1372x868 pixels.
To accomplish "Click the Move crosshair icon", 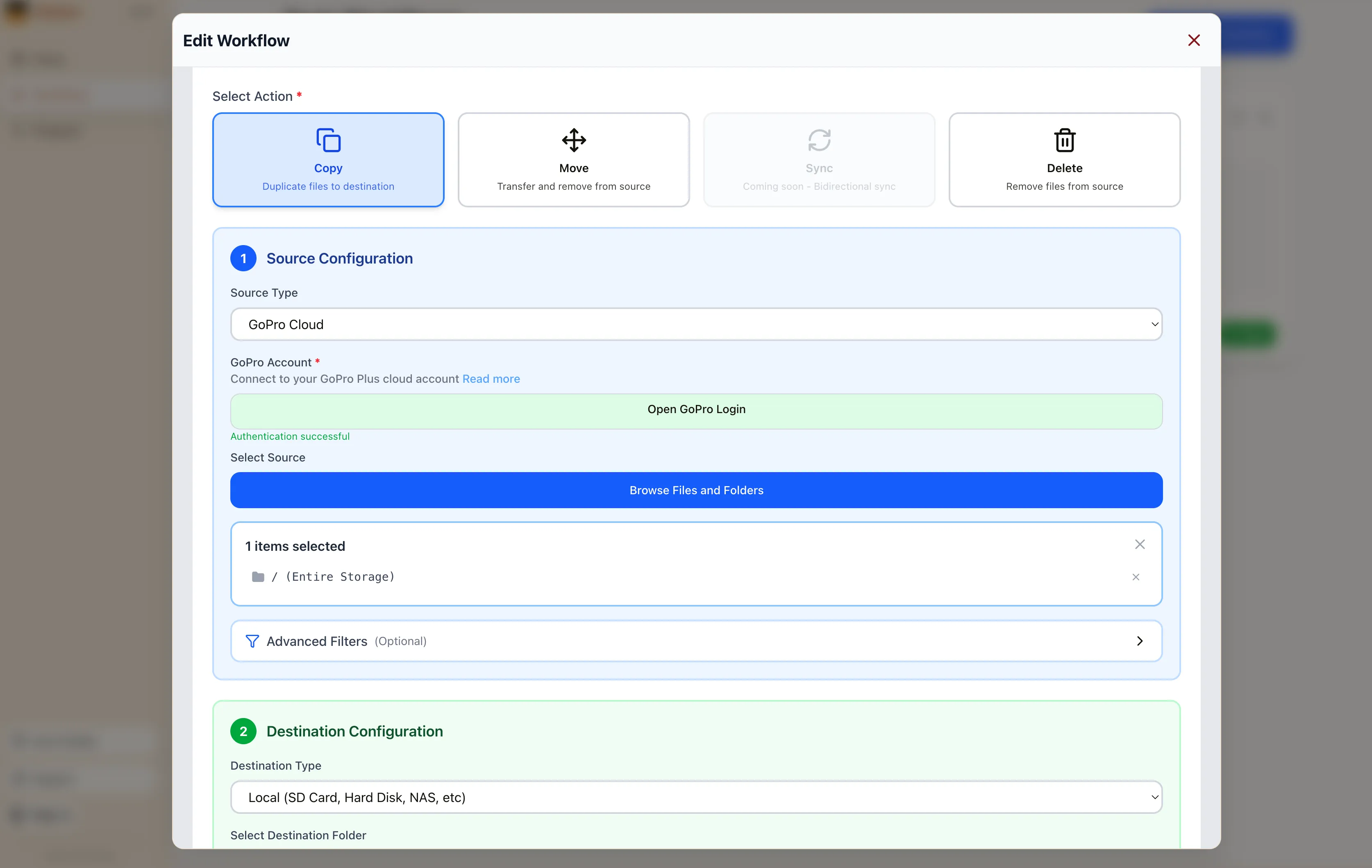I will tap(573, 140).
